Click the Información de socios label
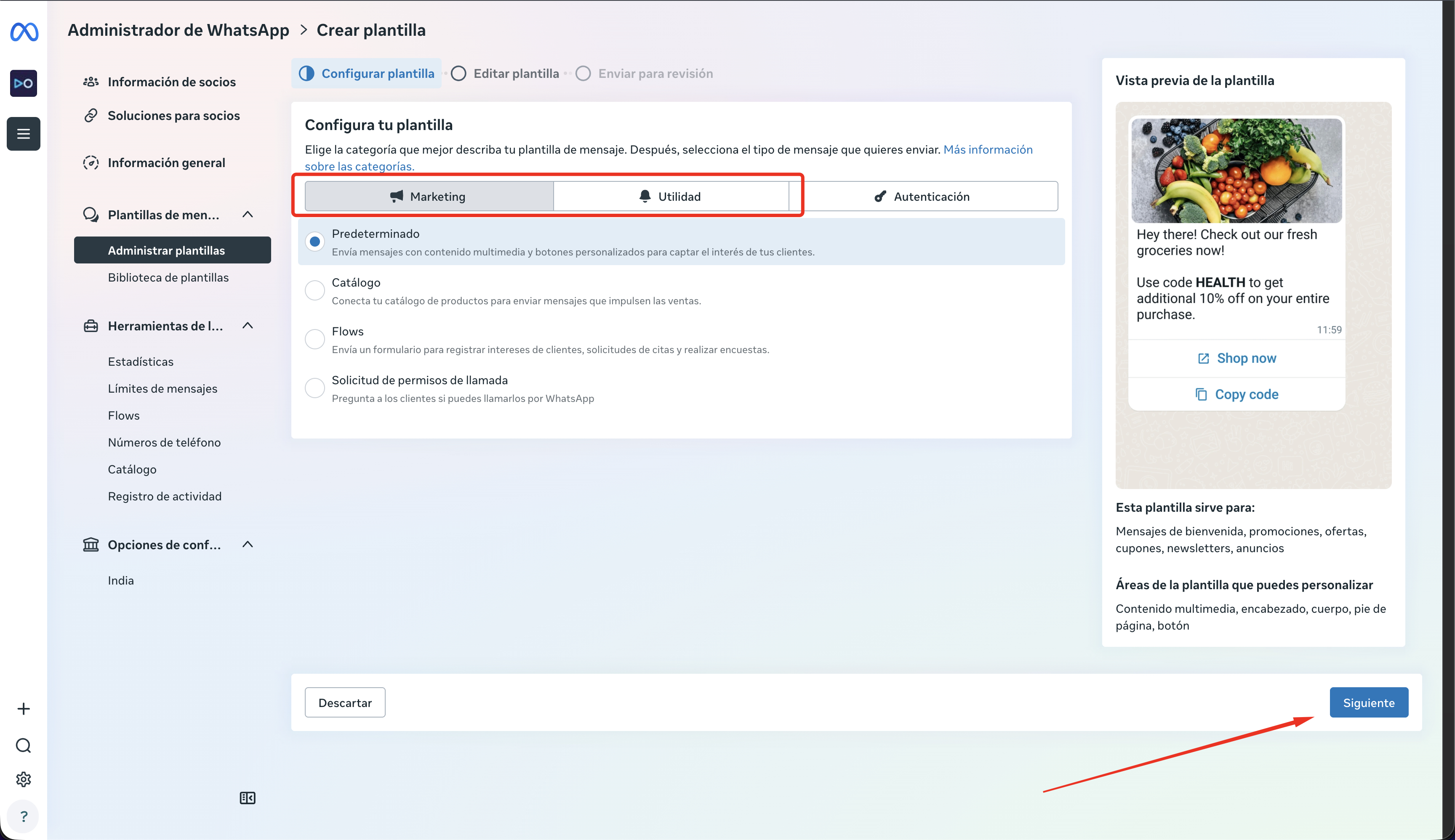 point(172,82)
